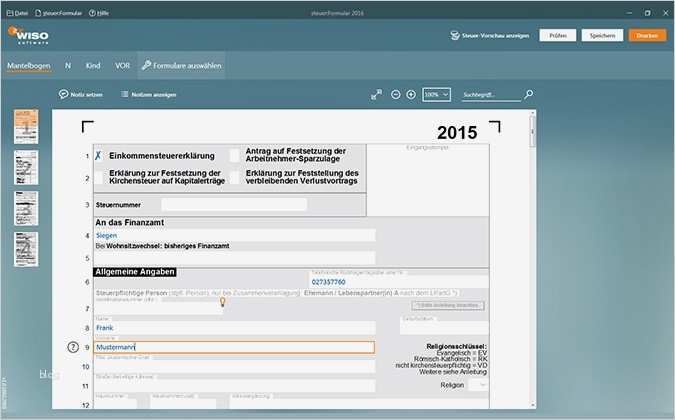Click the form's vertical scrollbar

pyautogui.click(x=533, y=131)
